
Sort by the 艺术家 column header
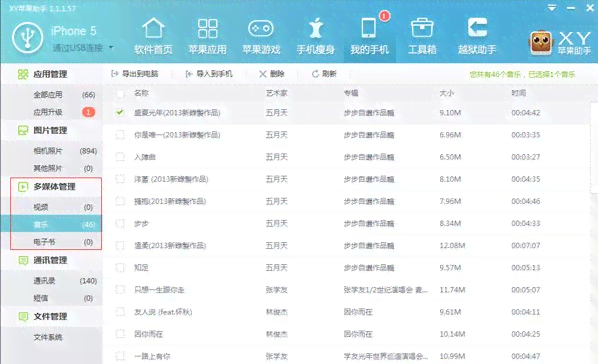[x=276, y=93]
